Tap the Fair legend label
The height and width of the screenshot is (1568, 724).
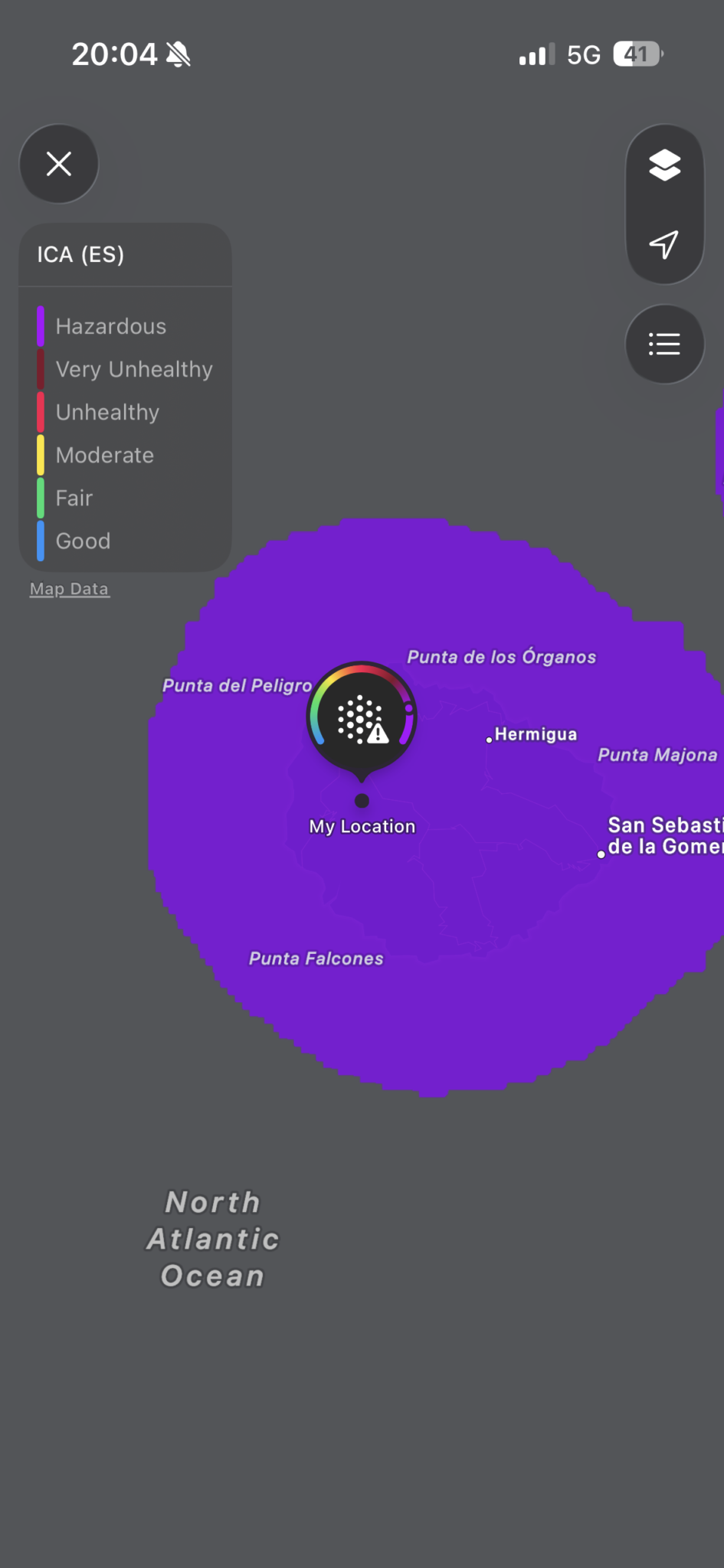(x=74, y=498)
